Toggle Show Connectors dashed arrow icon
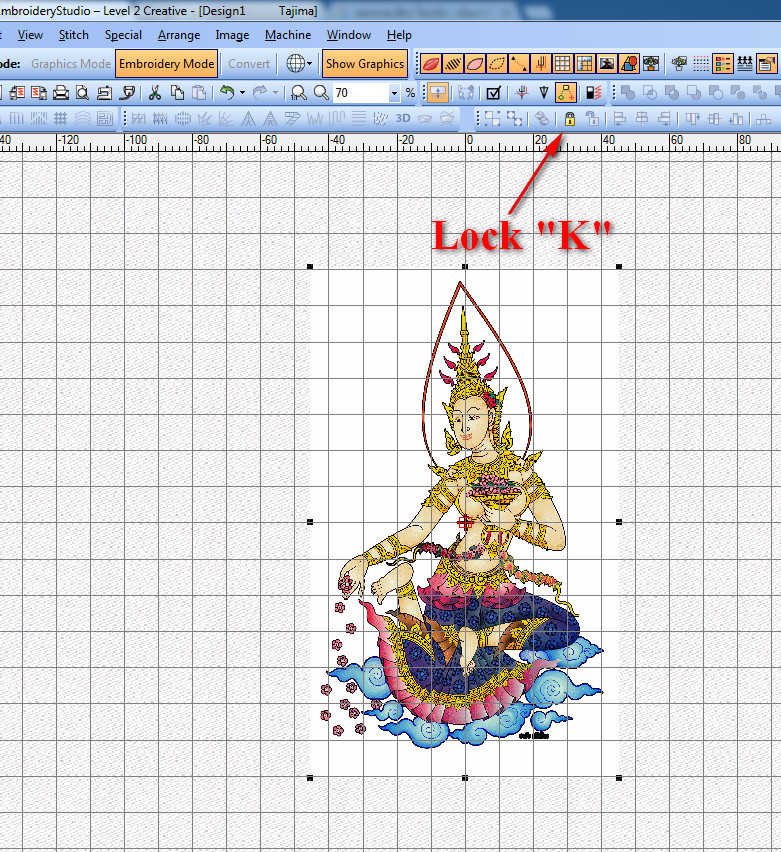 tap(518, 64)
